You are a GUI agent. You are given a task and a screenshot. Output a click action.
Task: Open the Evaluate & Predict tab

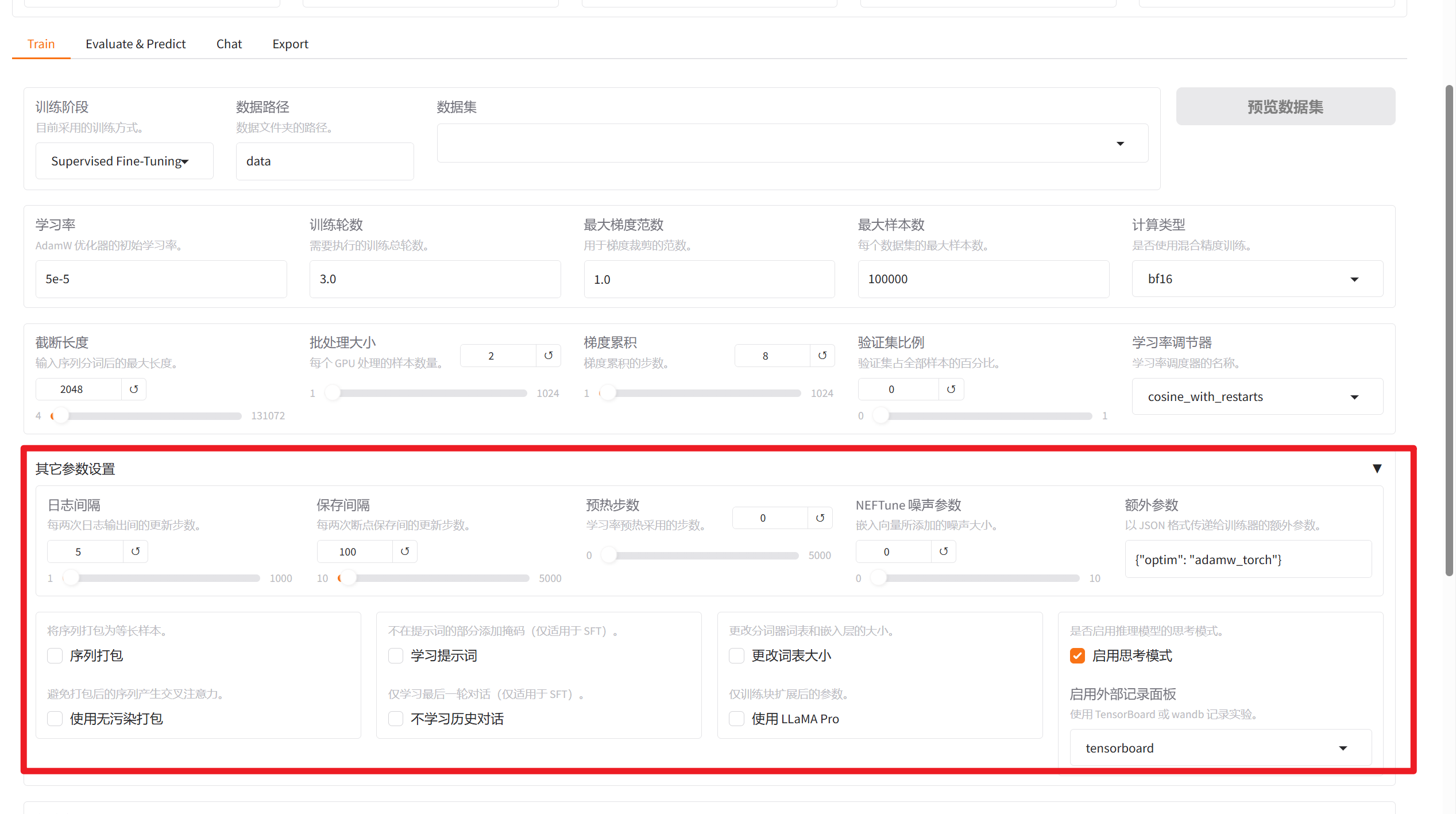[136, 44]
